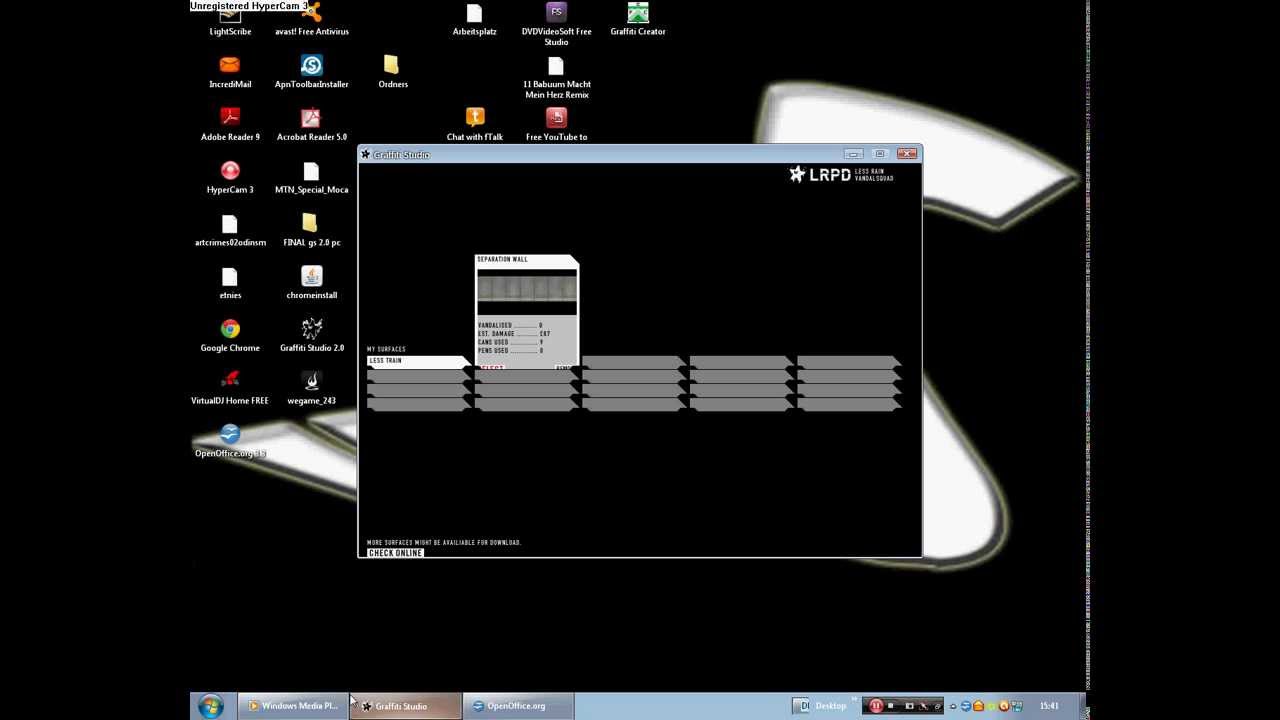Open the OpenOffice.org desktop icon
The height and width of the screenshot is (720, 1280).
point(230,442)
